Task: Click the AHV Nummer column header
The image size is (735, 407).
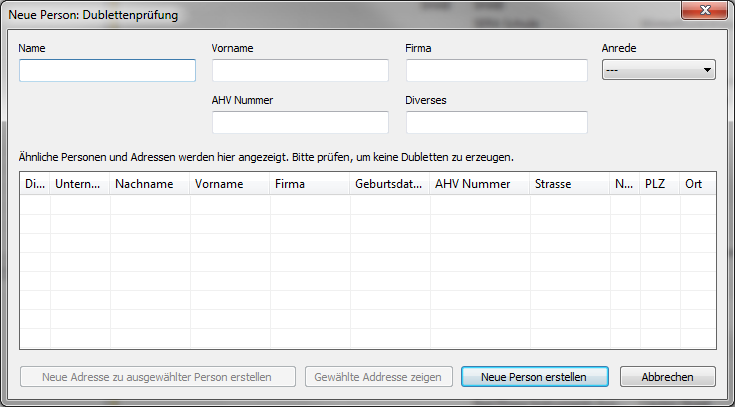Action: [480, 184]
